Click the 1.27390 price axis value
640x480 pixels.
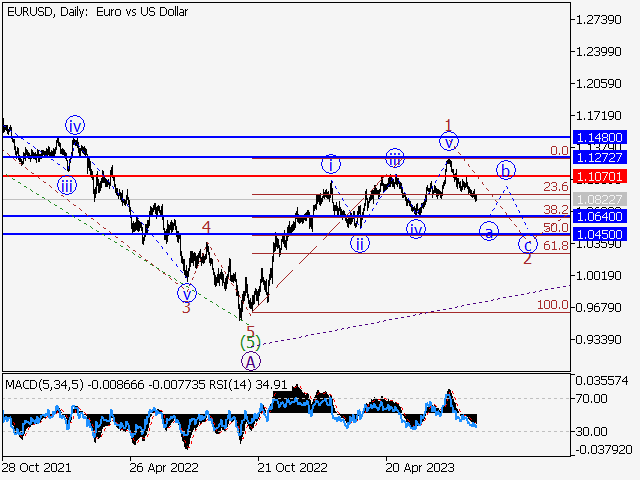(x=598, y=20)
